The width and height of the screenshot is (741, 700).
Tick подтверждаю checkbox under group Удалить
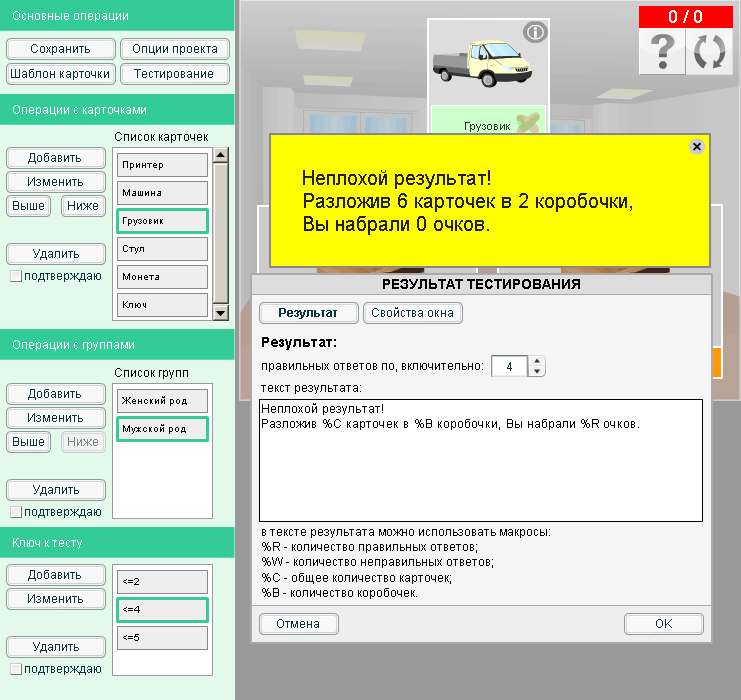pos(16,512)
